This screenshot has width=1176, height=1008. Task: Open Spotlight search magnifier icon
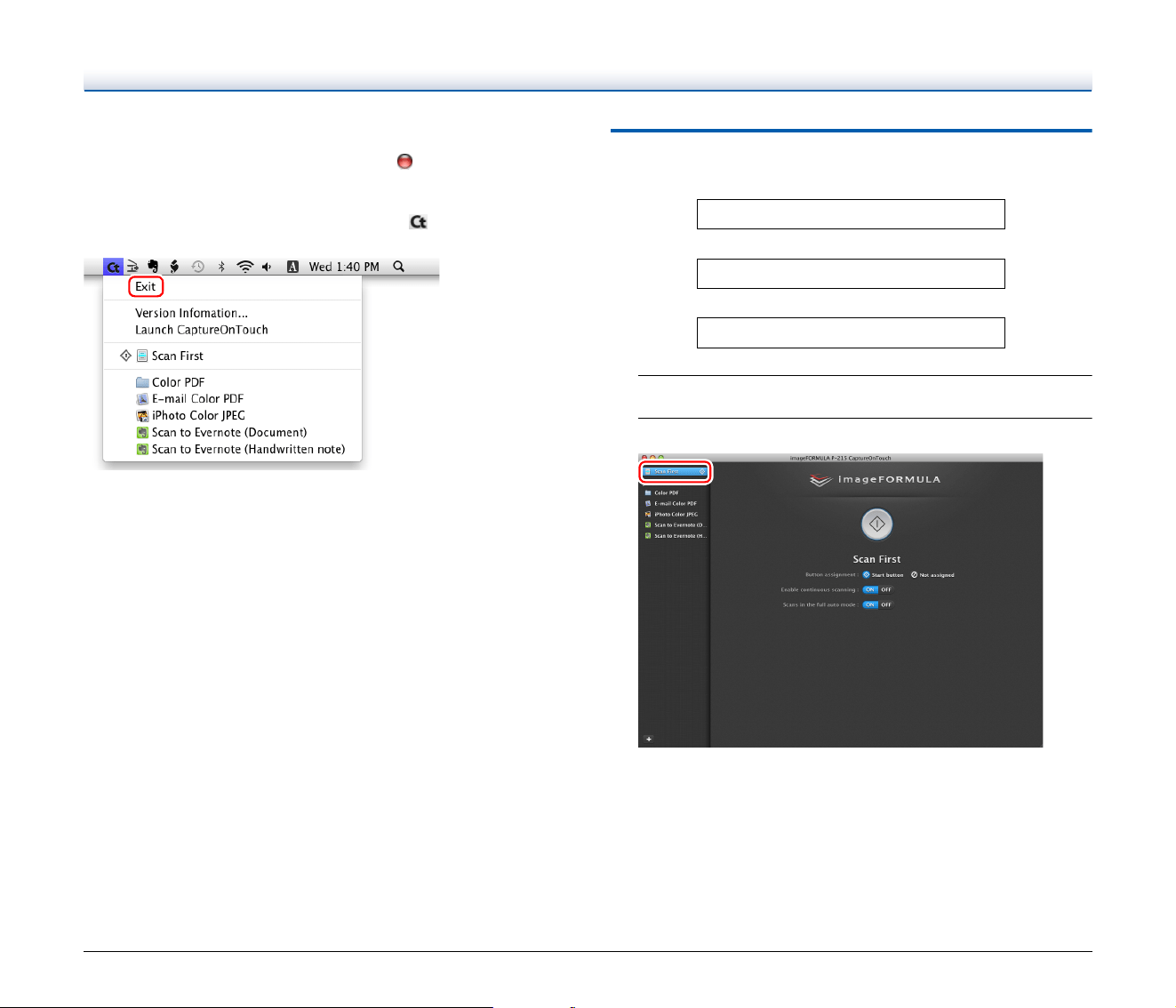[x=399, y=267]
